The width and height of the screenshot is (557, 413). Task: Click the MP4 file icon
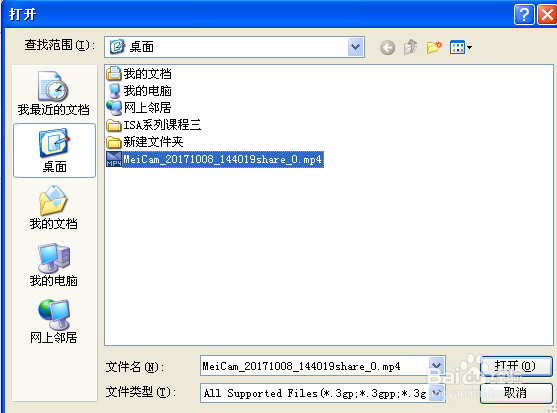(114, 159)
